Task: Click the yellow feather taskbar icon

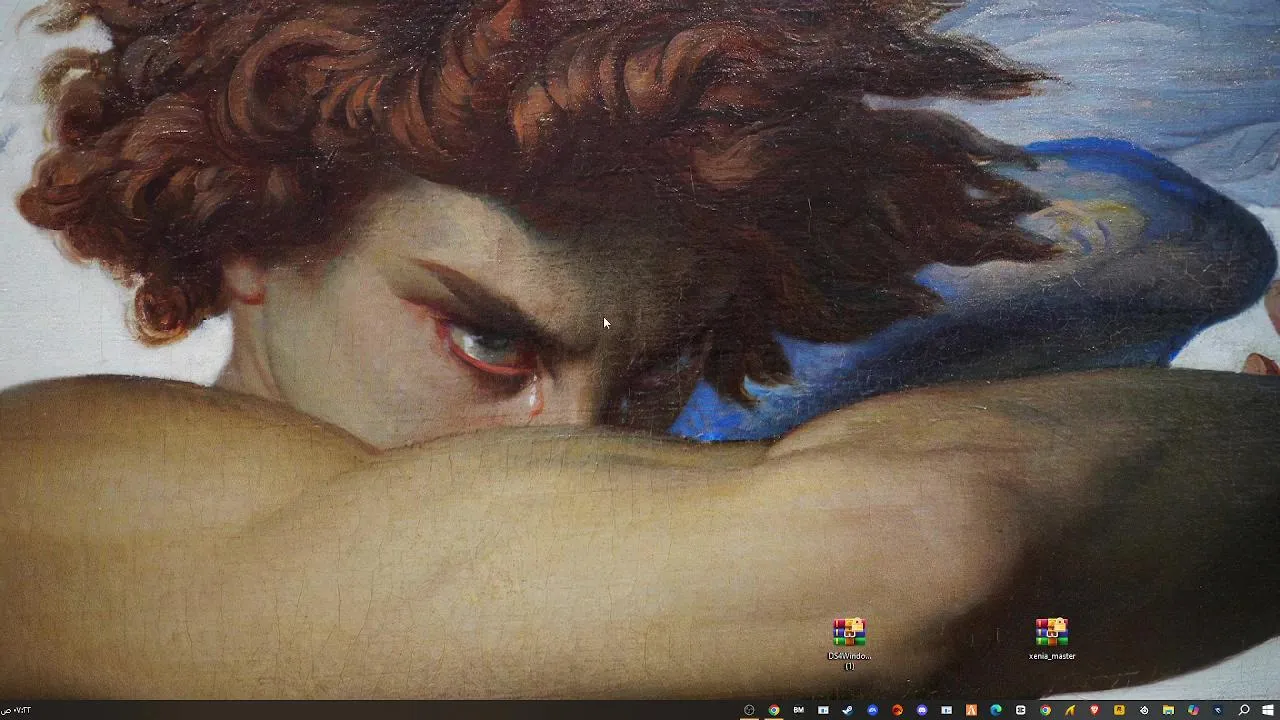Action: coord(1070,710)
